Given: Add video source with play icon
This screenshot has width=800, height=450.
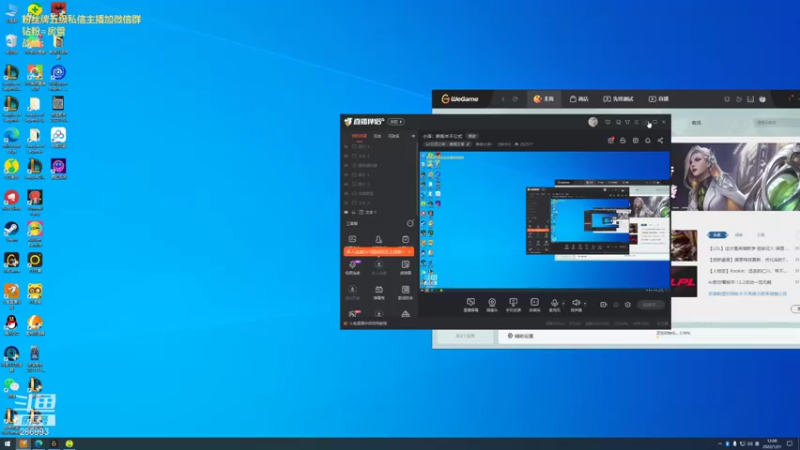Looking at the screenshot, I should 534,305.
